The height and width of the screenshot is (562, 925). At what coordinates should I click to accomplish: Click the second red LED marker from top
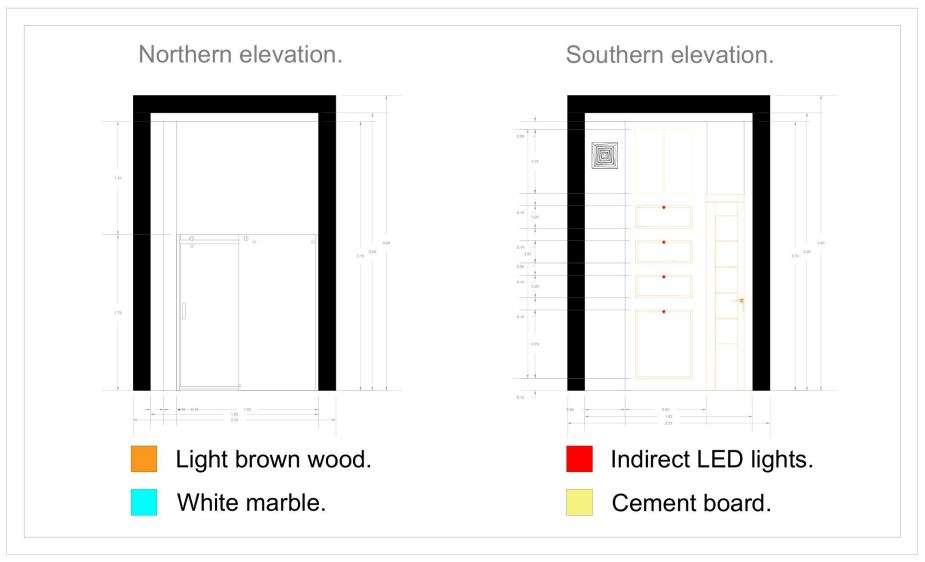click(664, 242)
